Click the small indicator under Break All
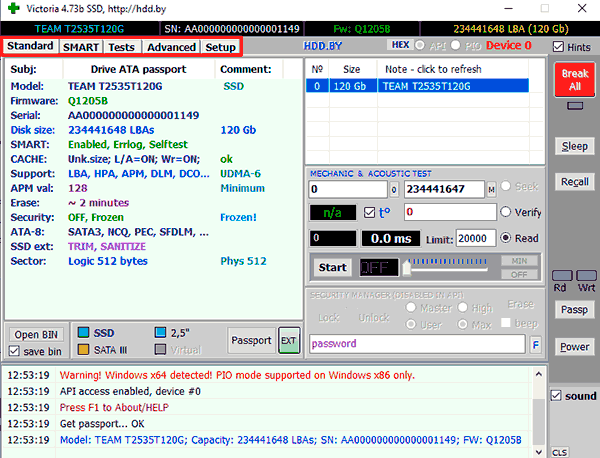 [x=575, y=105]
